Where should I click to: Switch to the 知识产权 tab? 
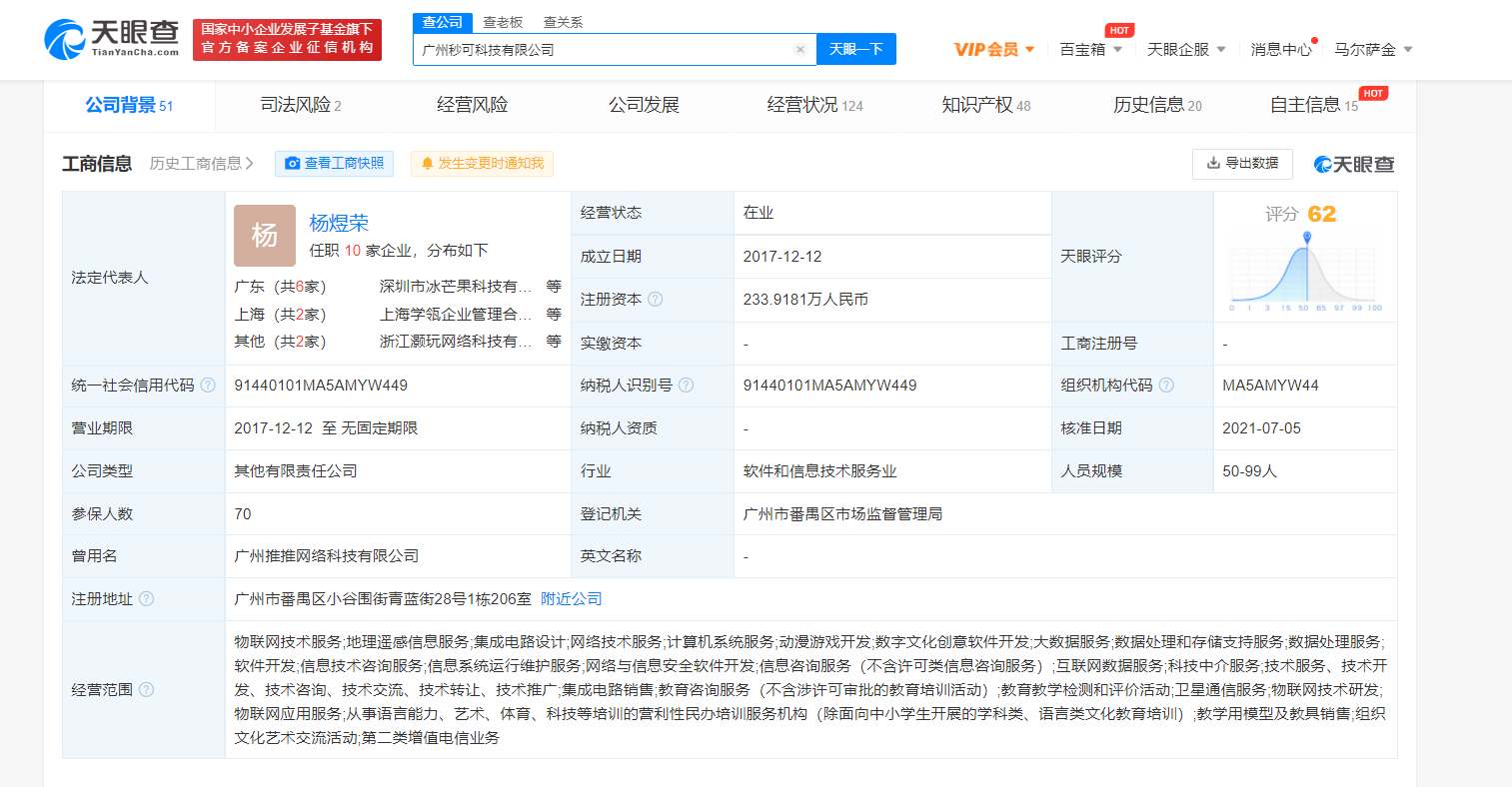986,105
